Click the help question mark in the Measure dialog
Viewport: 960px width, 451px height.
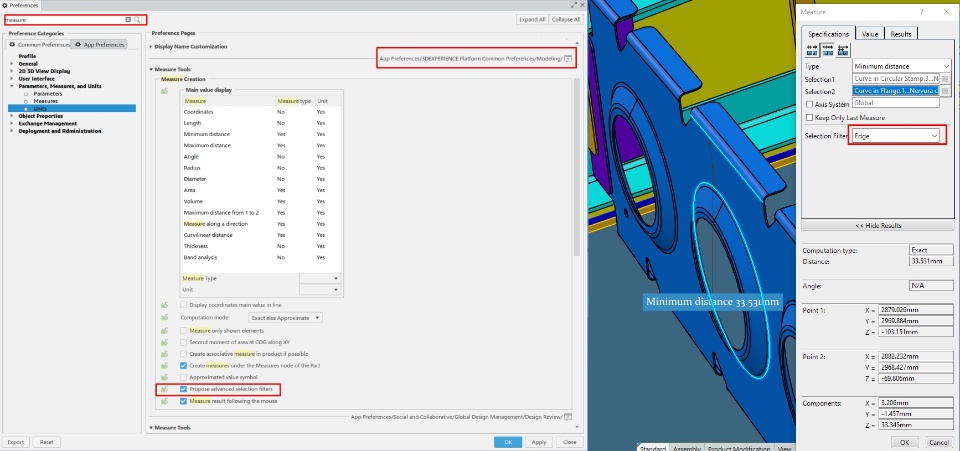click(x=921, y=12)
